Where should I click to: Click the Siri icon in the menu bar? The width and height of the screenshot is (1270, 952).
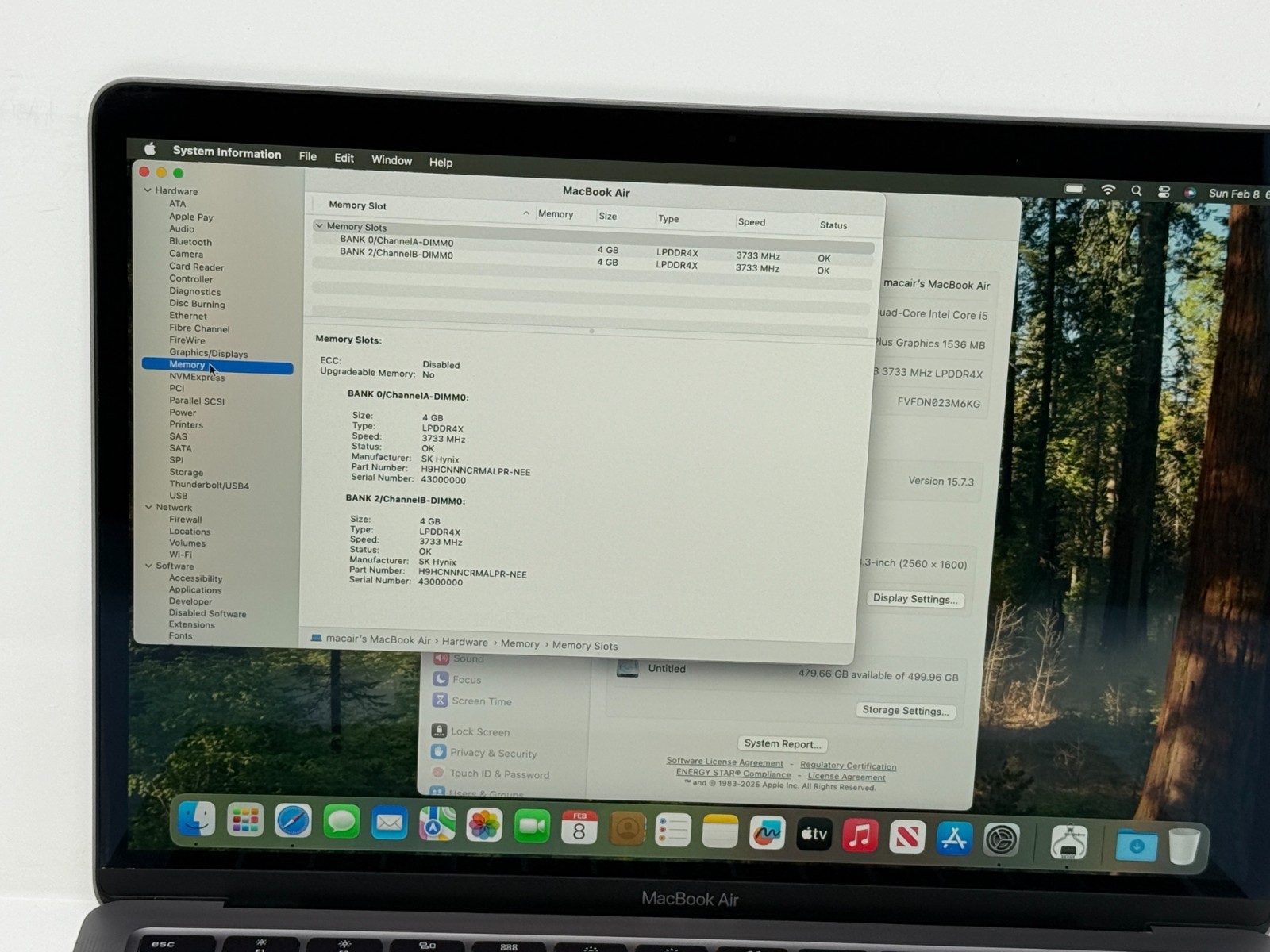[1190, 192]
